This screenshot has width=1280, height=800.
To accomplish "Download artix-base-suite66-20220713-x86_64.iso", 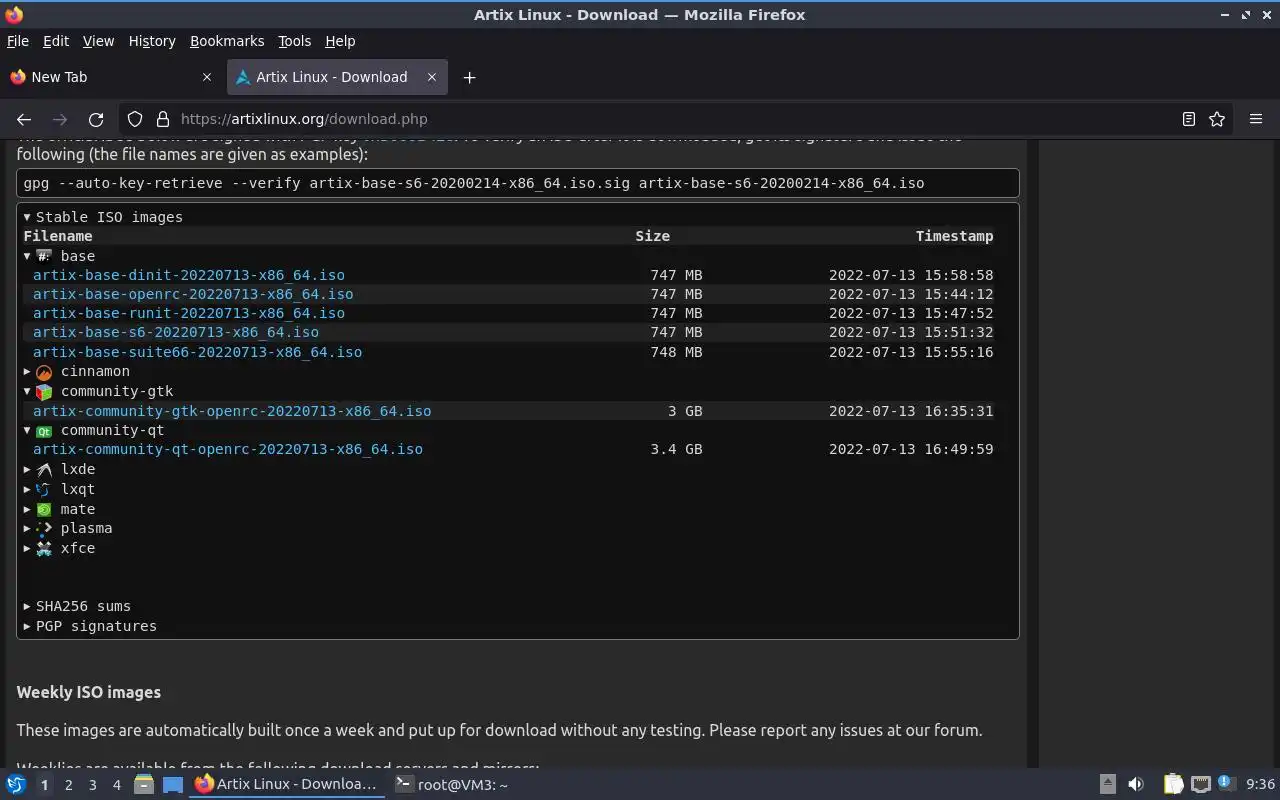I will [197, 352].
